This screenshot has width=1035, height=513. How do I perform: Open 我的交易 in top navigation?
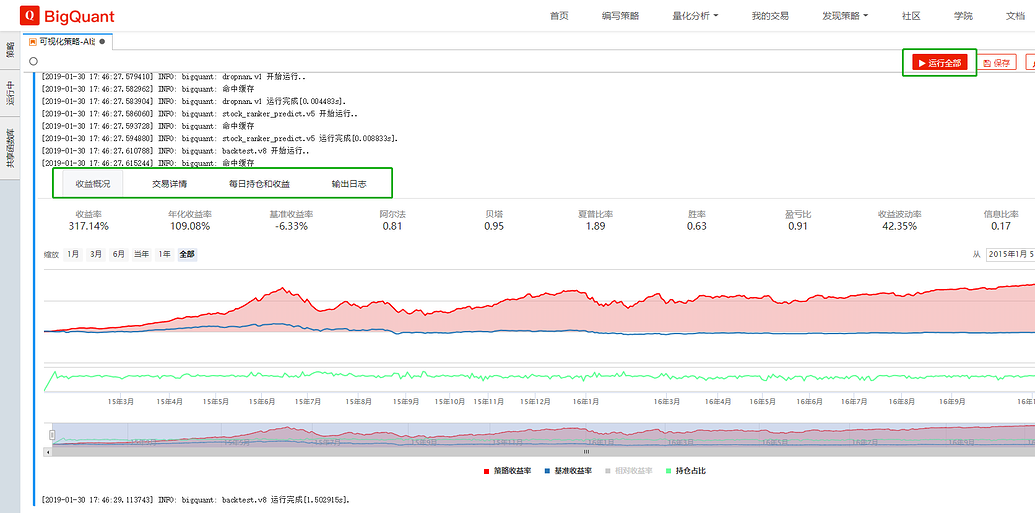pyautogui.click(x=770, y=16)
